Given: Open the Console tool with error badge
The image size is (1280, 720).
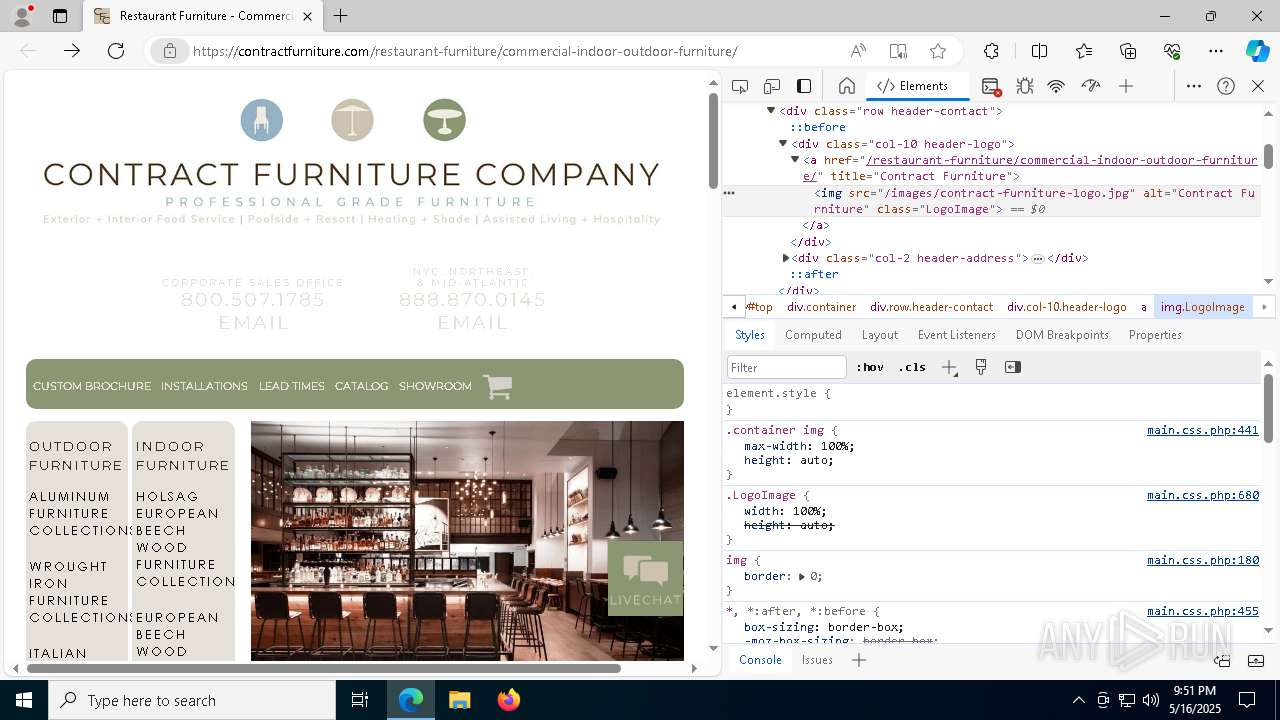Looking at the screenshot, I should [x=991, y=86].
